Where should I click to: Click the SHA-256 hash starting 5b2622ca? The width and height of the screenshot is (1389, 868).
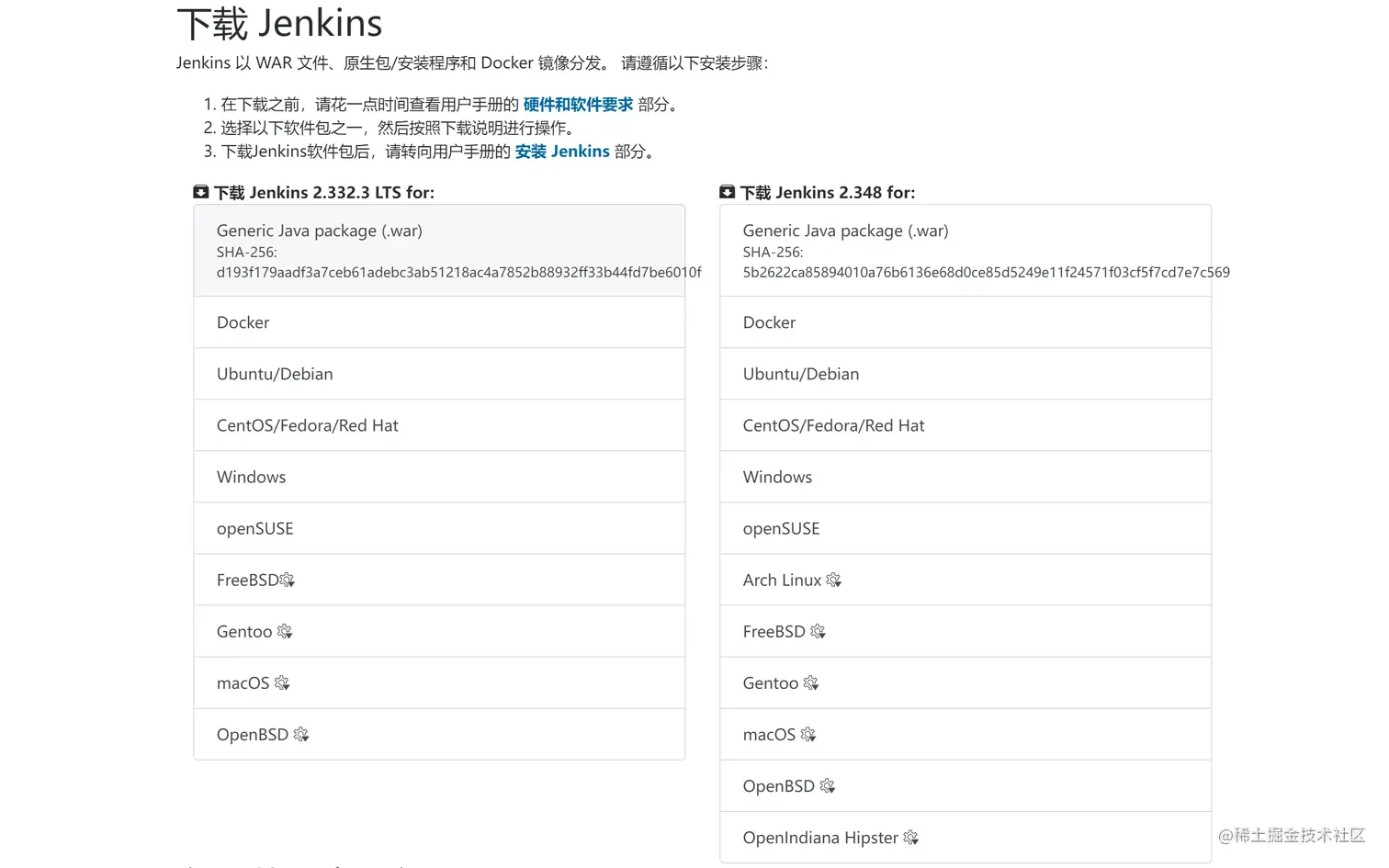point(986,272)
